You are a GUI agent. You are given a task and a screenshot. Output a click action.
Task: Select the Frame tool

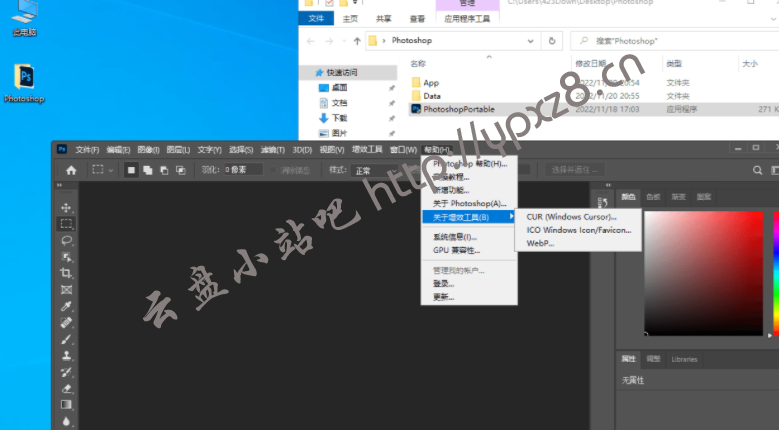[66, 290]
